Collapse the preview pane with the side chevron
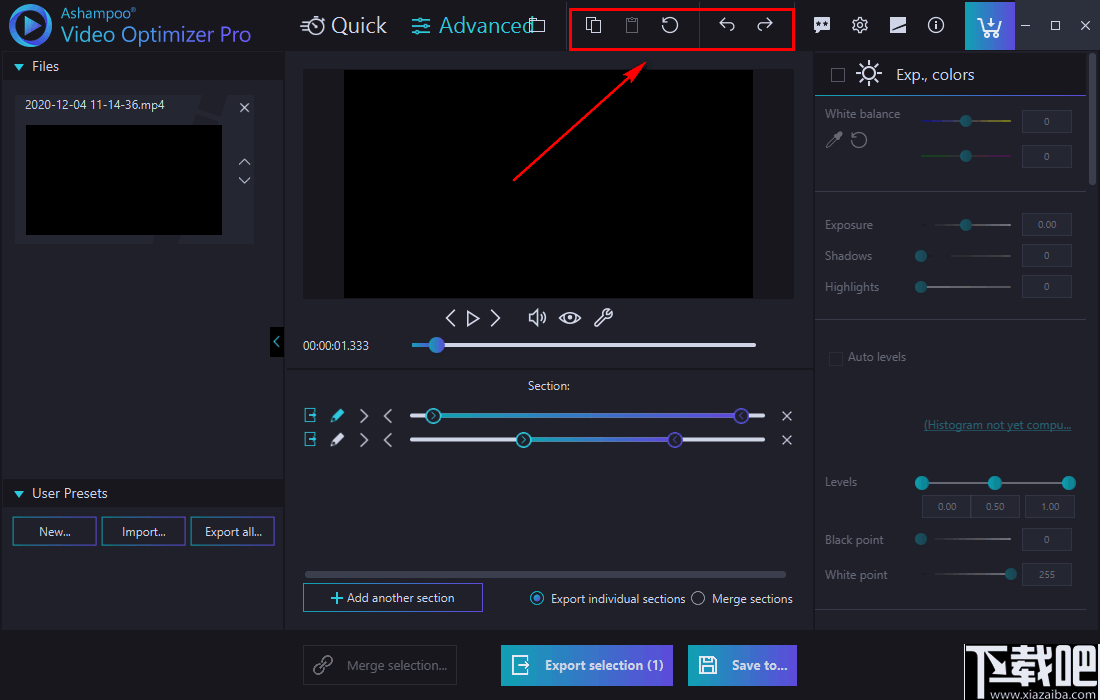Image resolution: width=1100 pixels, height=700 pixels. click(277, 342)
